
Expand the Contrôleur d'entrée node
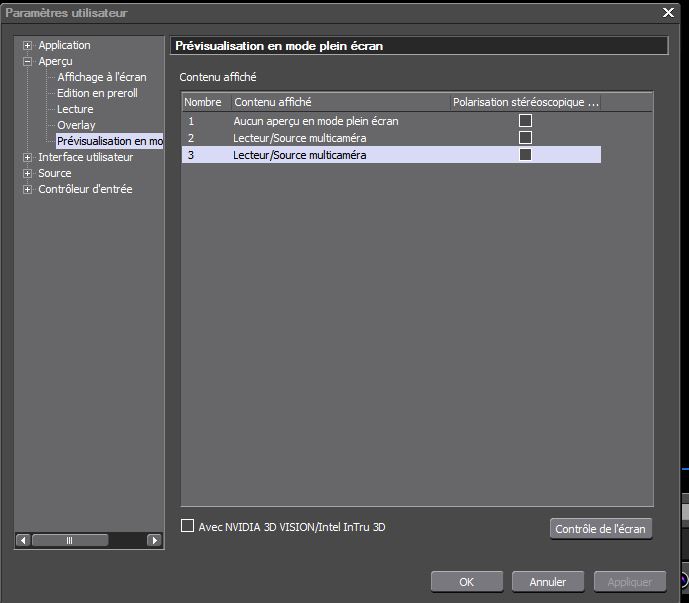tap(27, 189)
